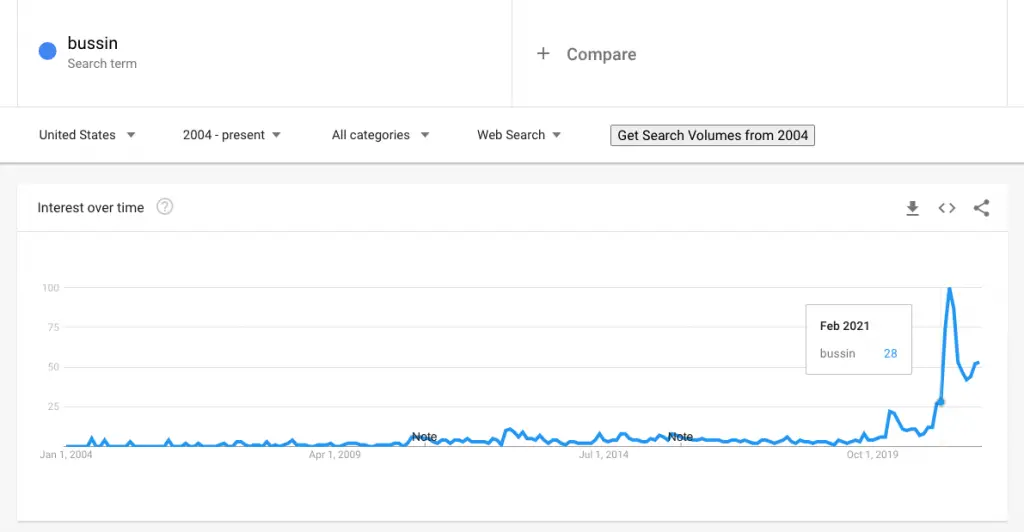Click the plus icon beside Compare
Image resolution: width=1024 pixels, height=532 pixels.
coord(543,54)
